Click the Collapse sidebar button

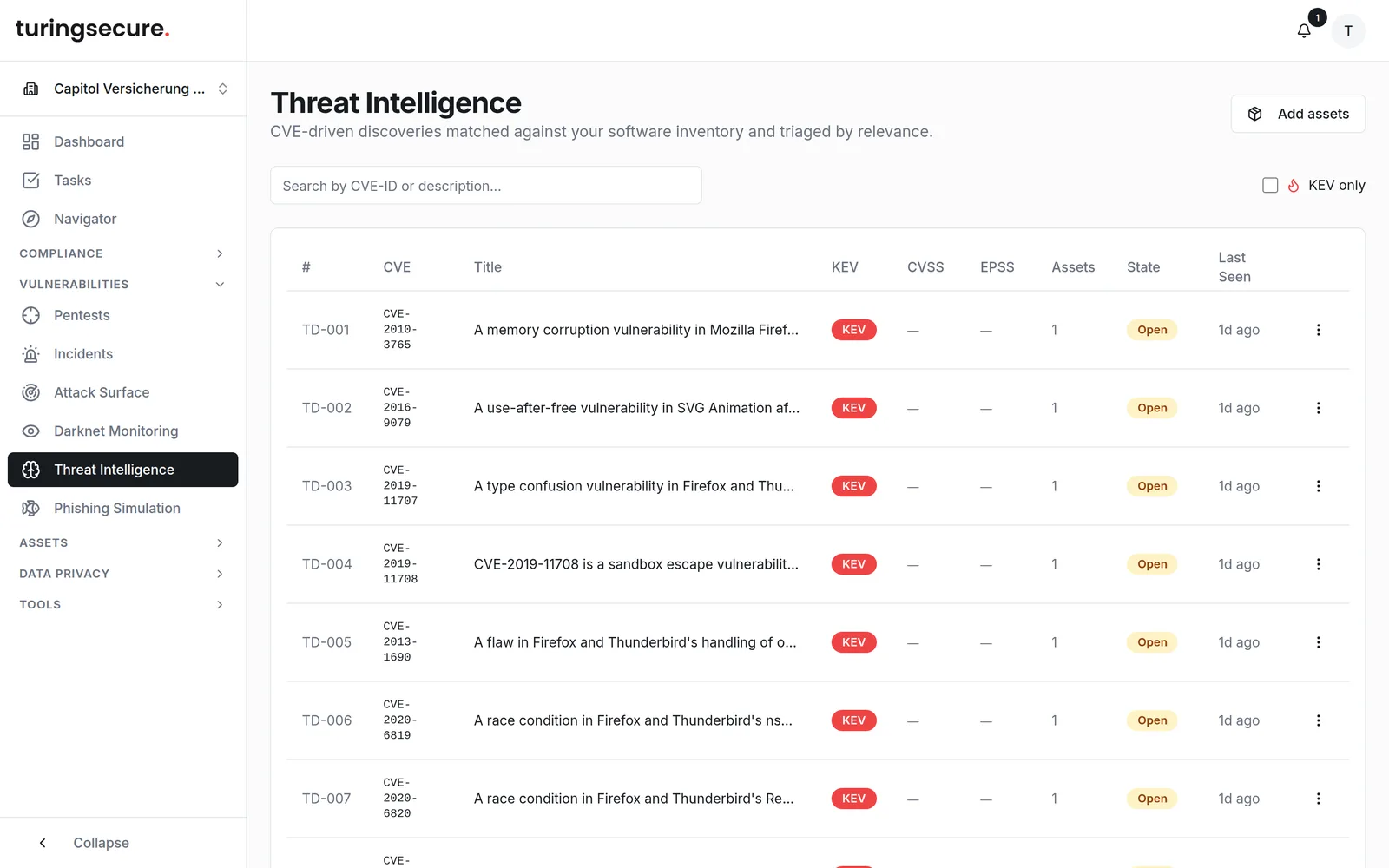[x=123, y=843]
